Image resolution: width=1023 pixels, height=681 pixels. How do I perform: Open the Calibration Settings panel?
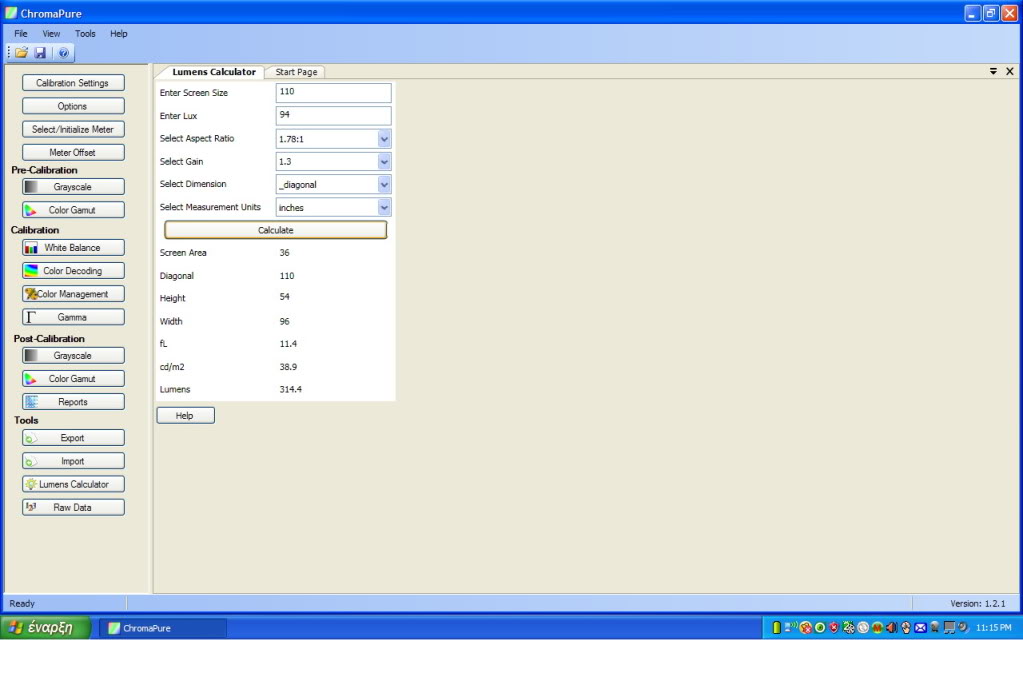click(x=73, y=83)
